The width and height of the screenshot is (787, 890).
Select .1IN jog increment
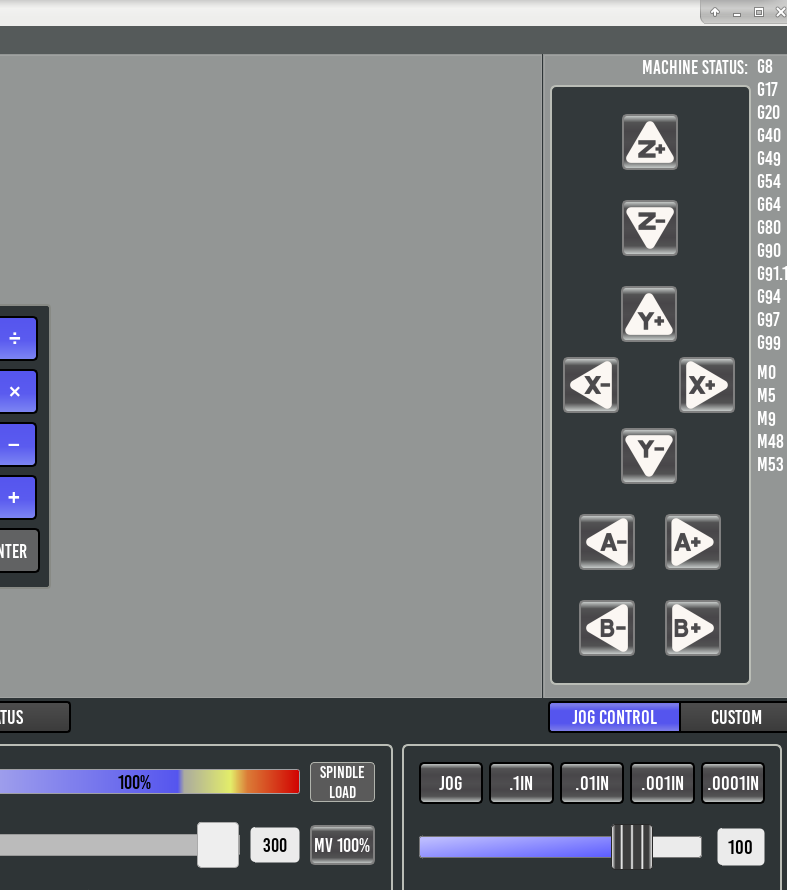pos(521,783)
